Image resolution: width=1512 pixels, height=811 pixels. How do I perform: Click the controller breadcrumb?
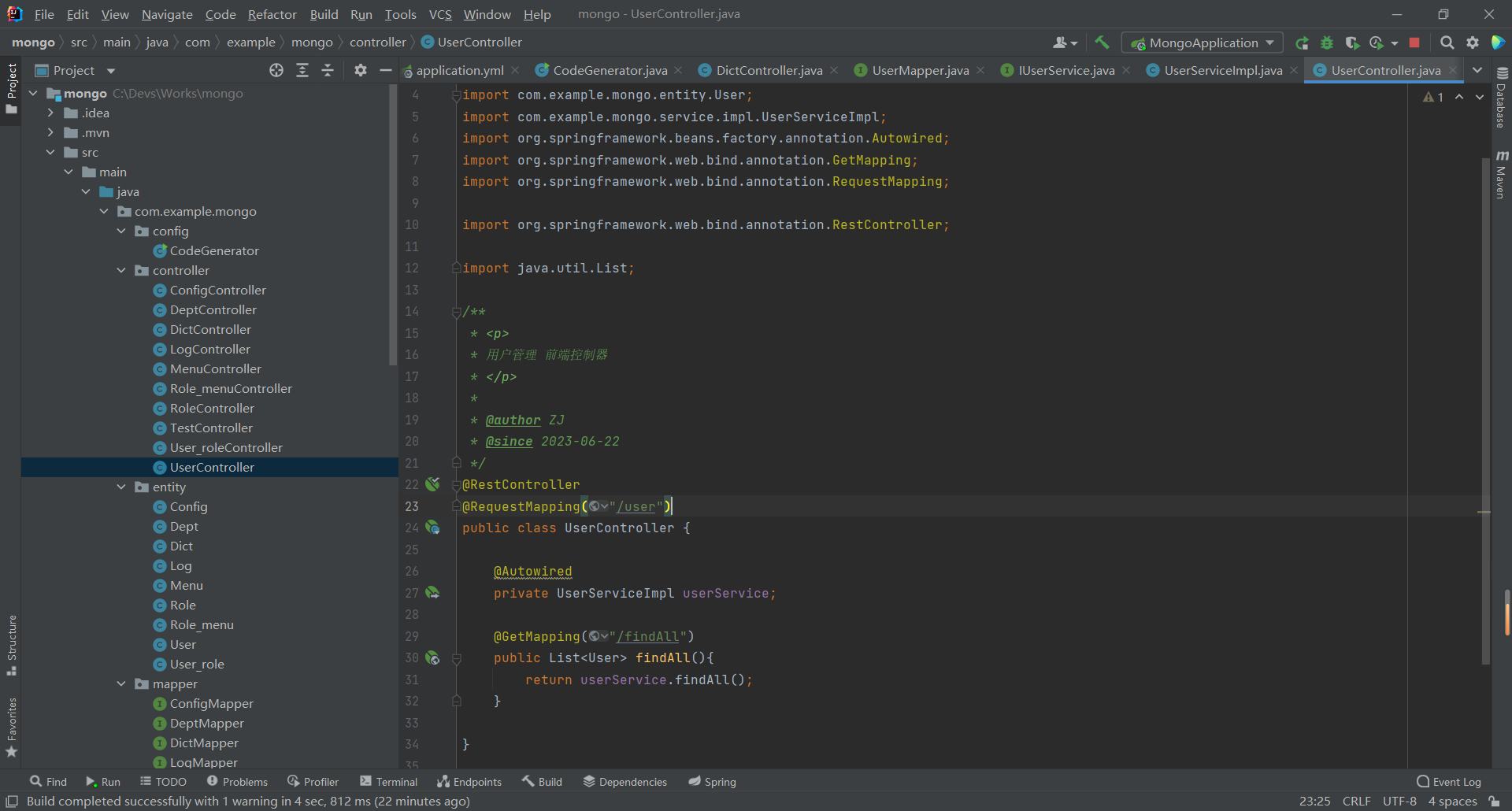point(378,42)
